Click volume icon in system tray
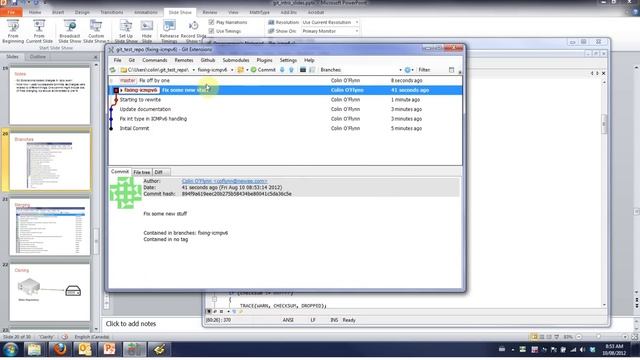 coord(582,350)
